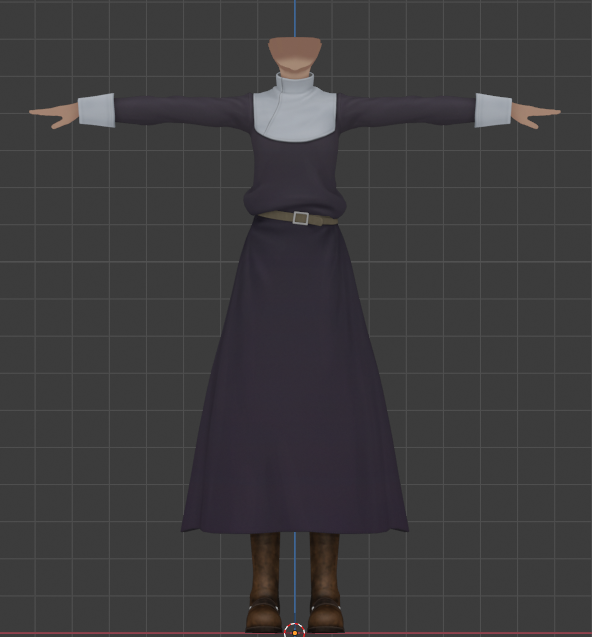Click the middle of the long skirt
592x637 pixels.
click(295, 378)
